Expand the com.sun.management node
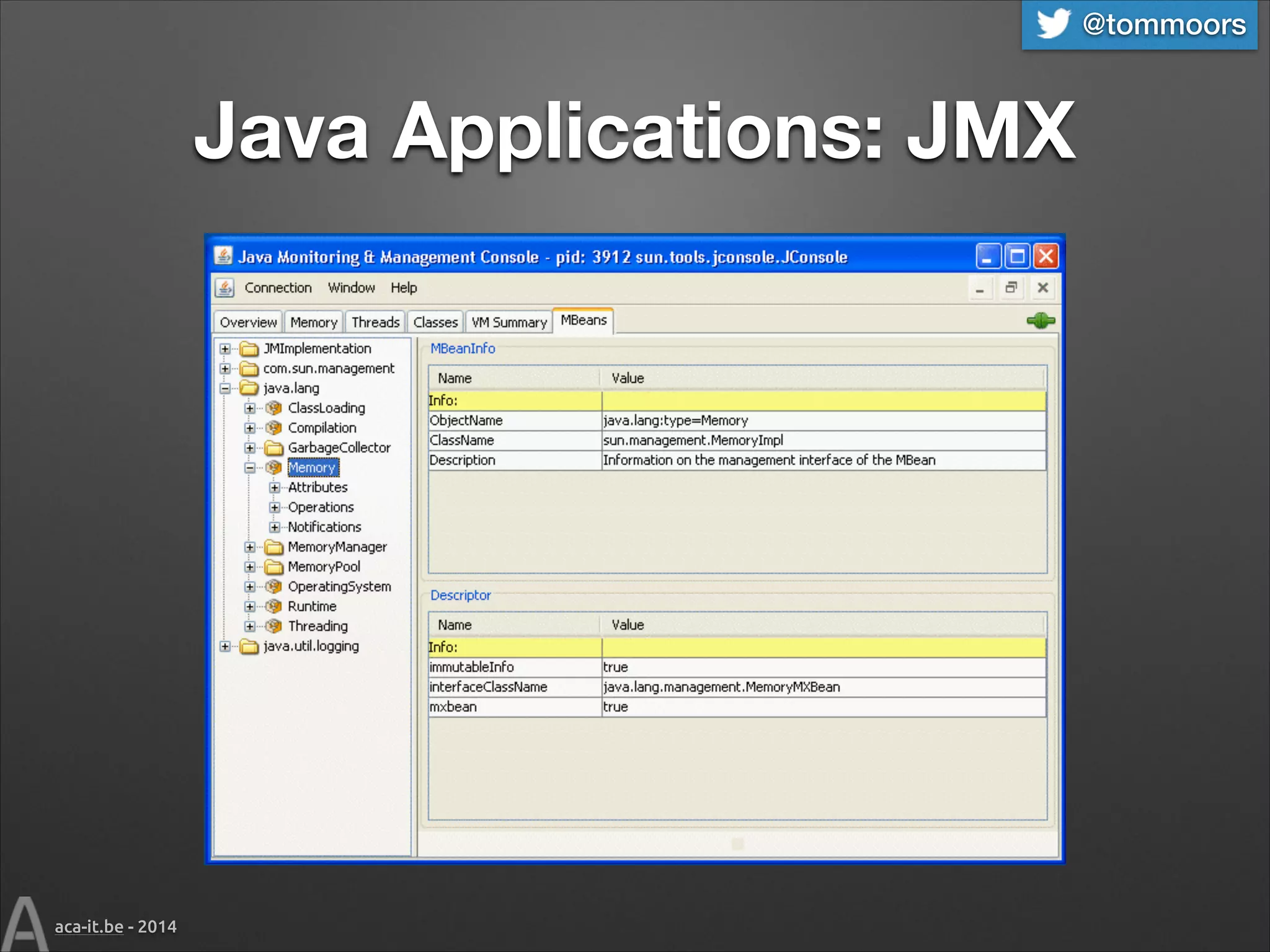This screenshot has height=952, width=1270. coord(225,369)
